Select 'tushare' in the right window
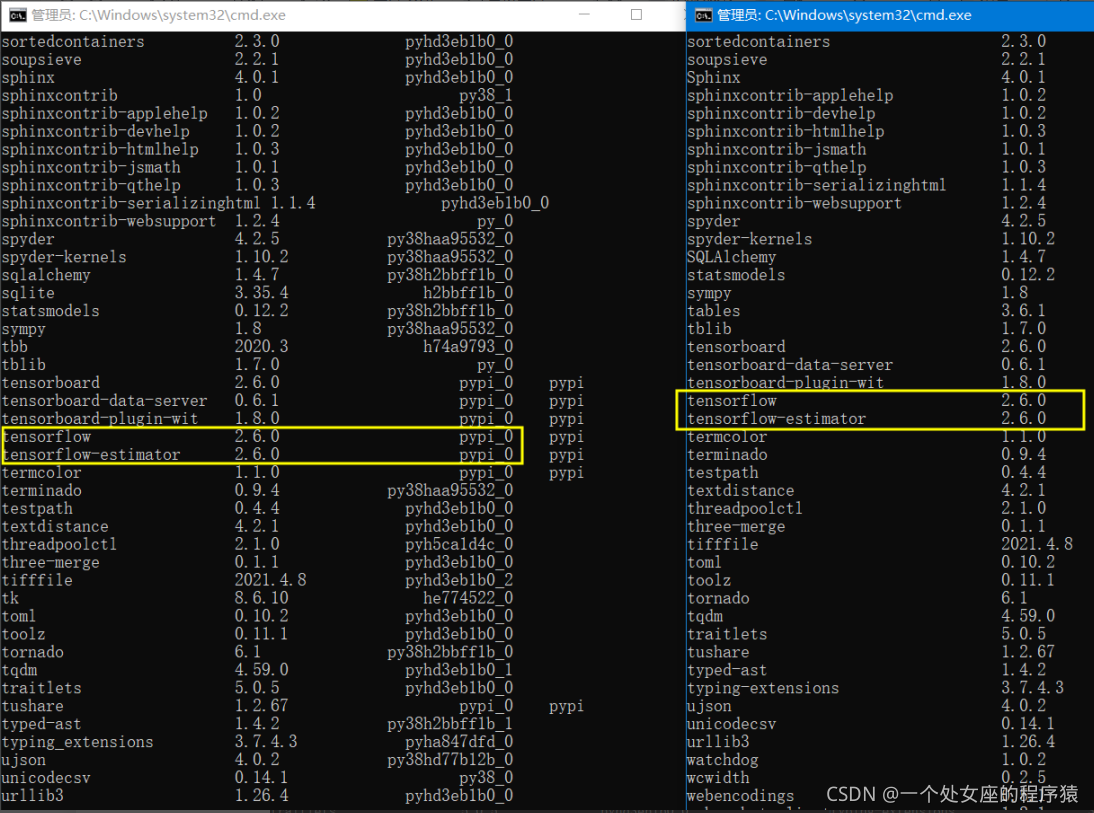Screen dimensions: 1094x813 tap(718, 652)
